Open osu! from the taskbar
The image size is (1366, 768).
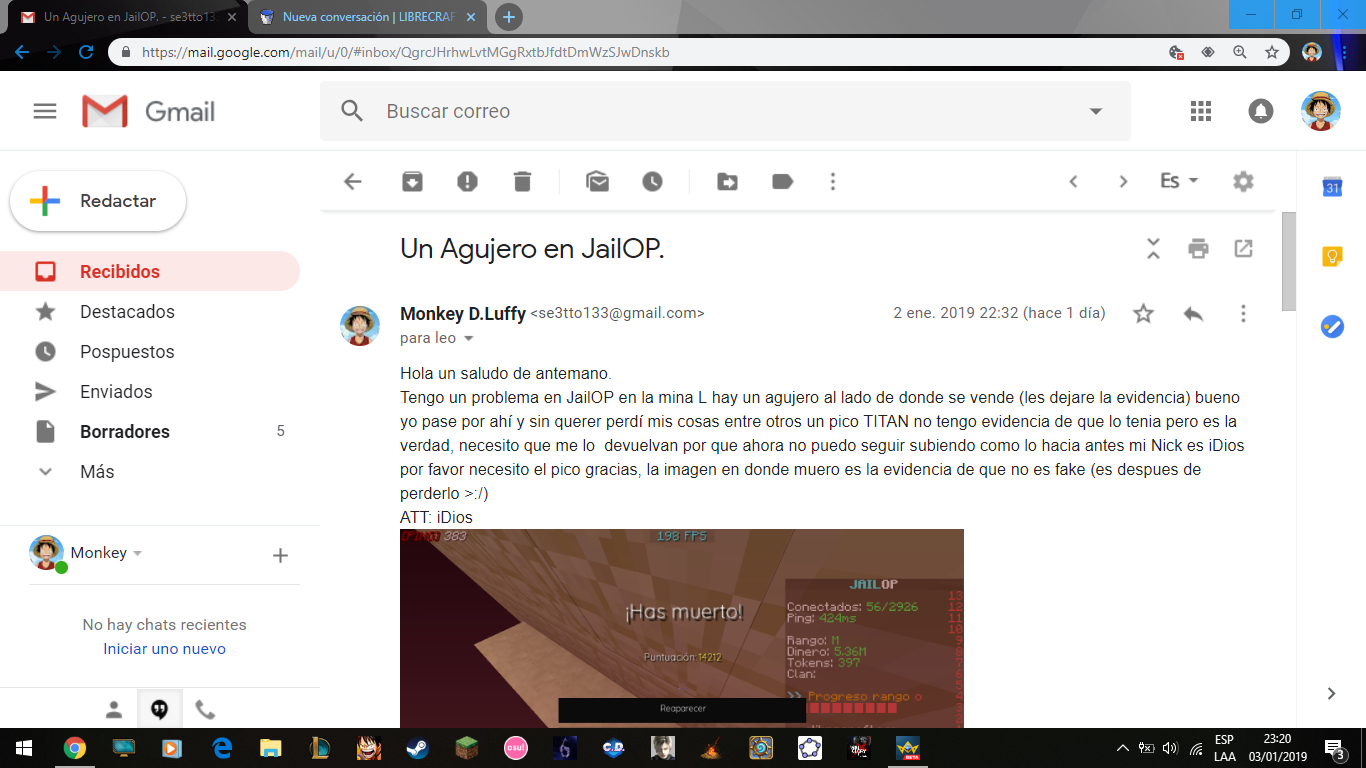pos(515,747)
